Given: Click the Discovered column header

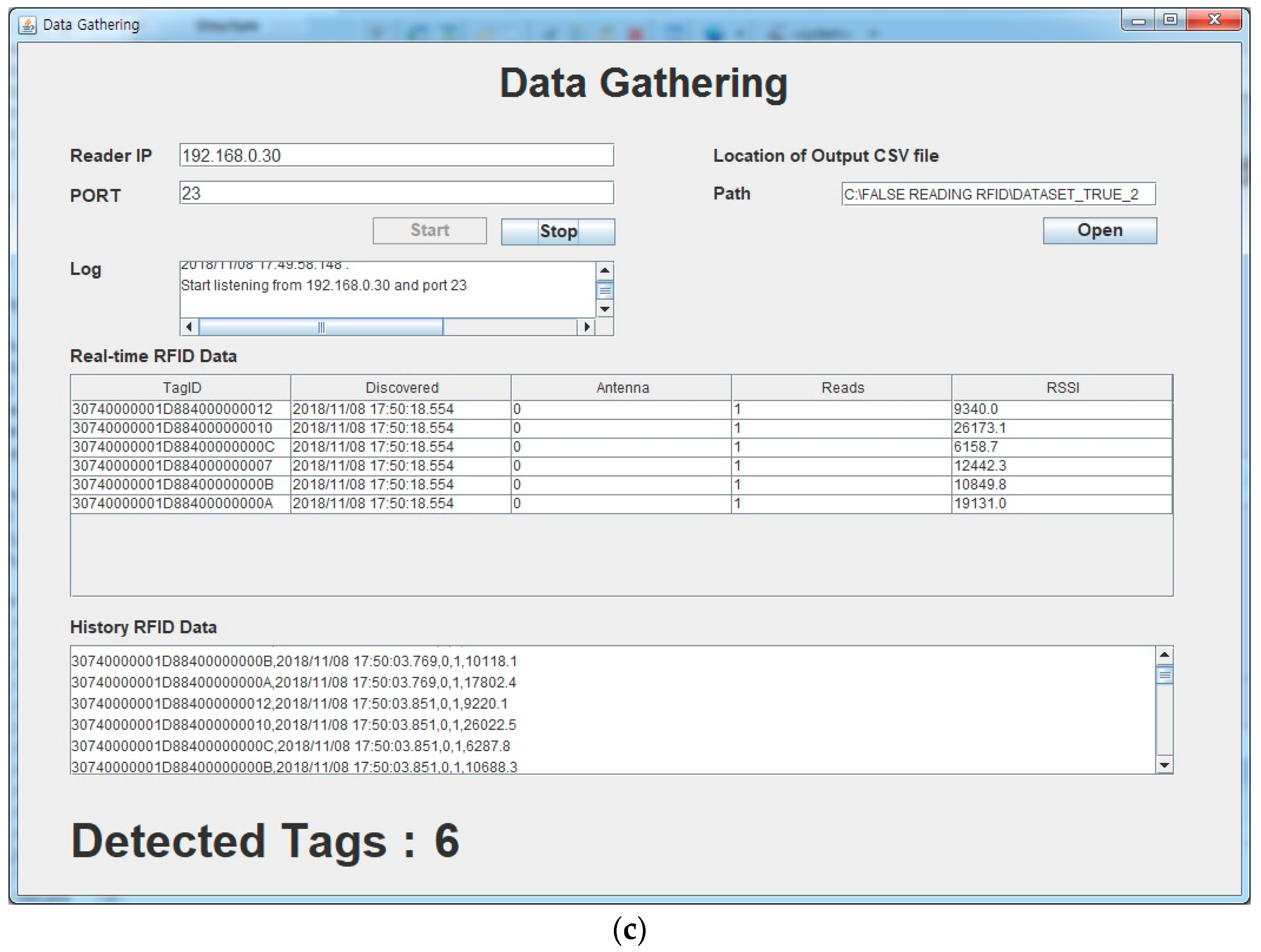Looking at the screenshot, I should [401, 388].
